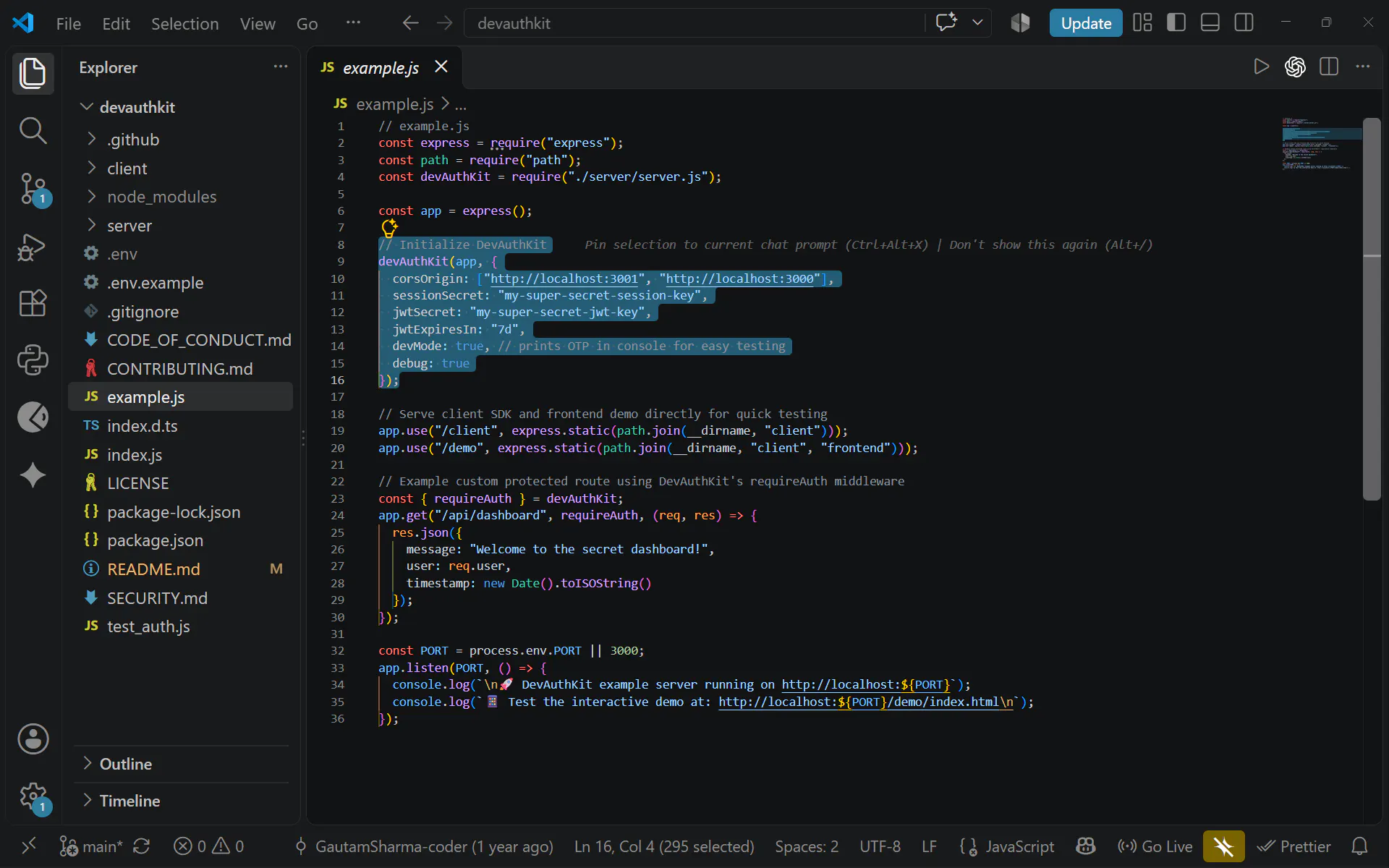Toggle the primary side bar
The width and height of the screenshot is (1389, 868).
pos(1176,23)
